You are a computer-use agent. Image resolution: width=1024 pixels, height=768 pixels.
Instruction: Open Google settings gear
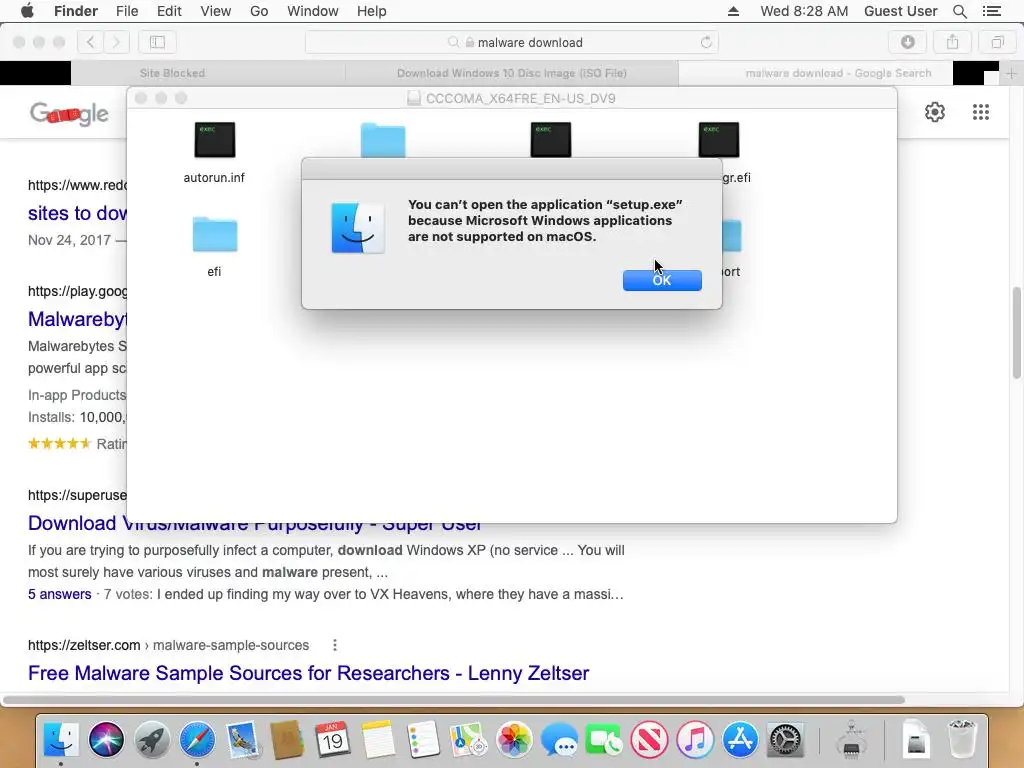935,112
